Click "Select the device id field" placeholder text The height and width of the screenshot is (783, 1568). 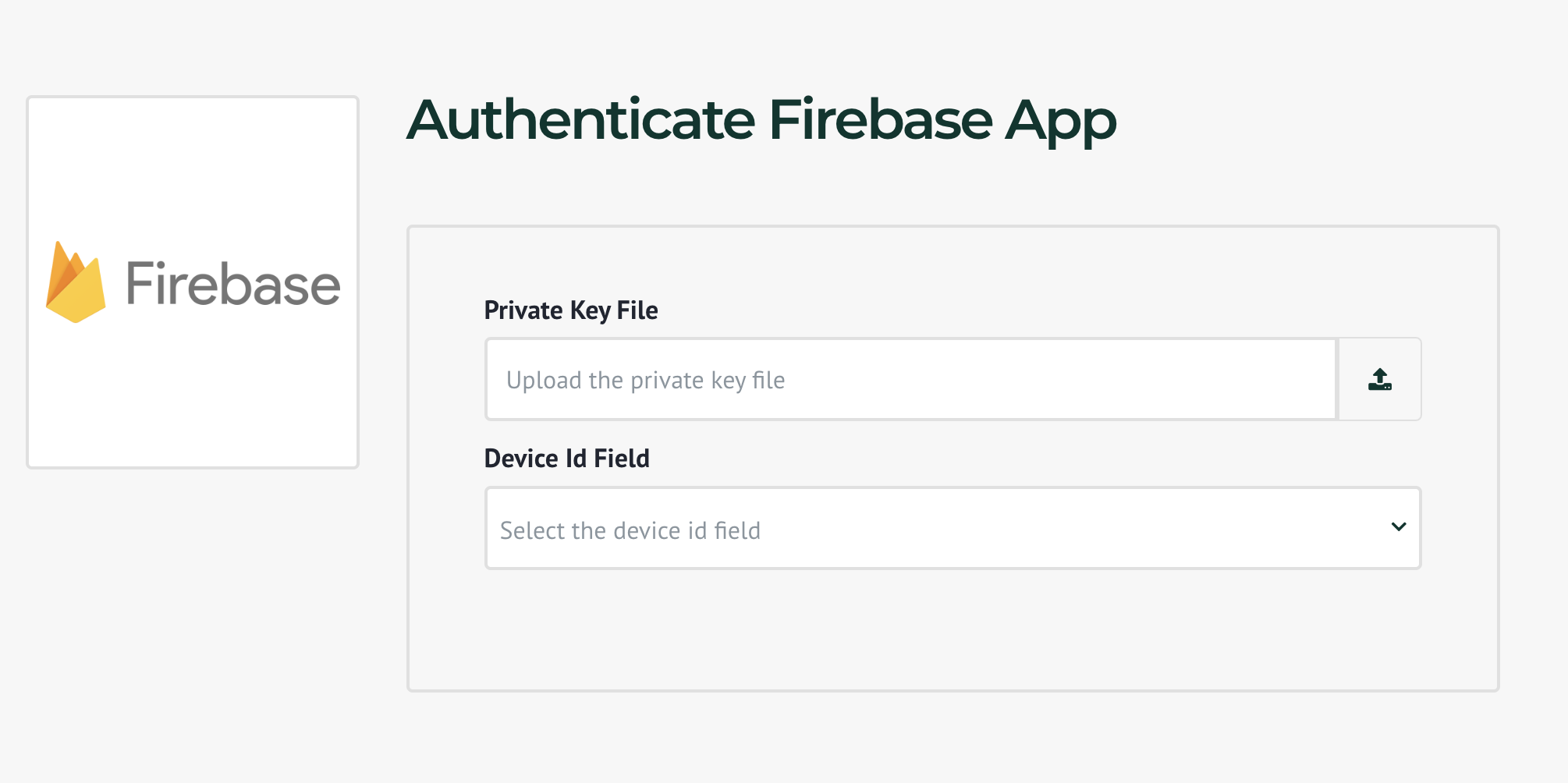point(630,531)
